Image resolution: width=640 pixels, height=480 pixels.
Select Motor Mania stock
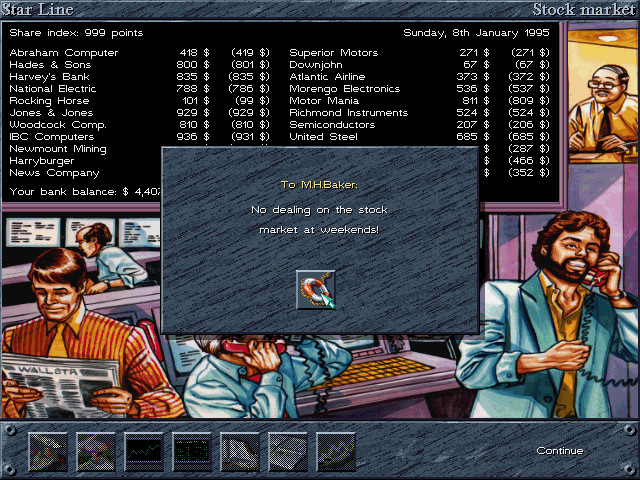(419, 100)
